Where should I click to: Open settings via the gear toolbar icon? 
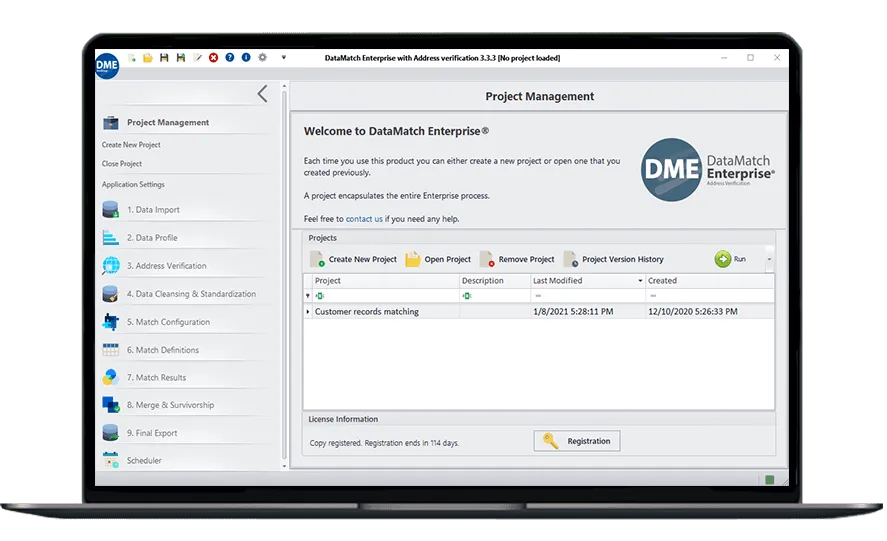[x=262, y=58]
